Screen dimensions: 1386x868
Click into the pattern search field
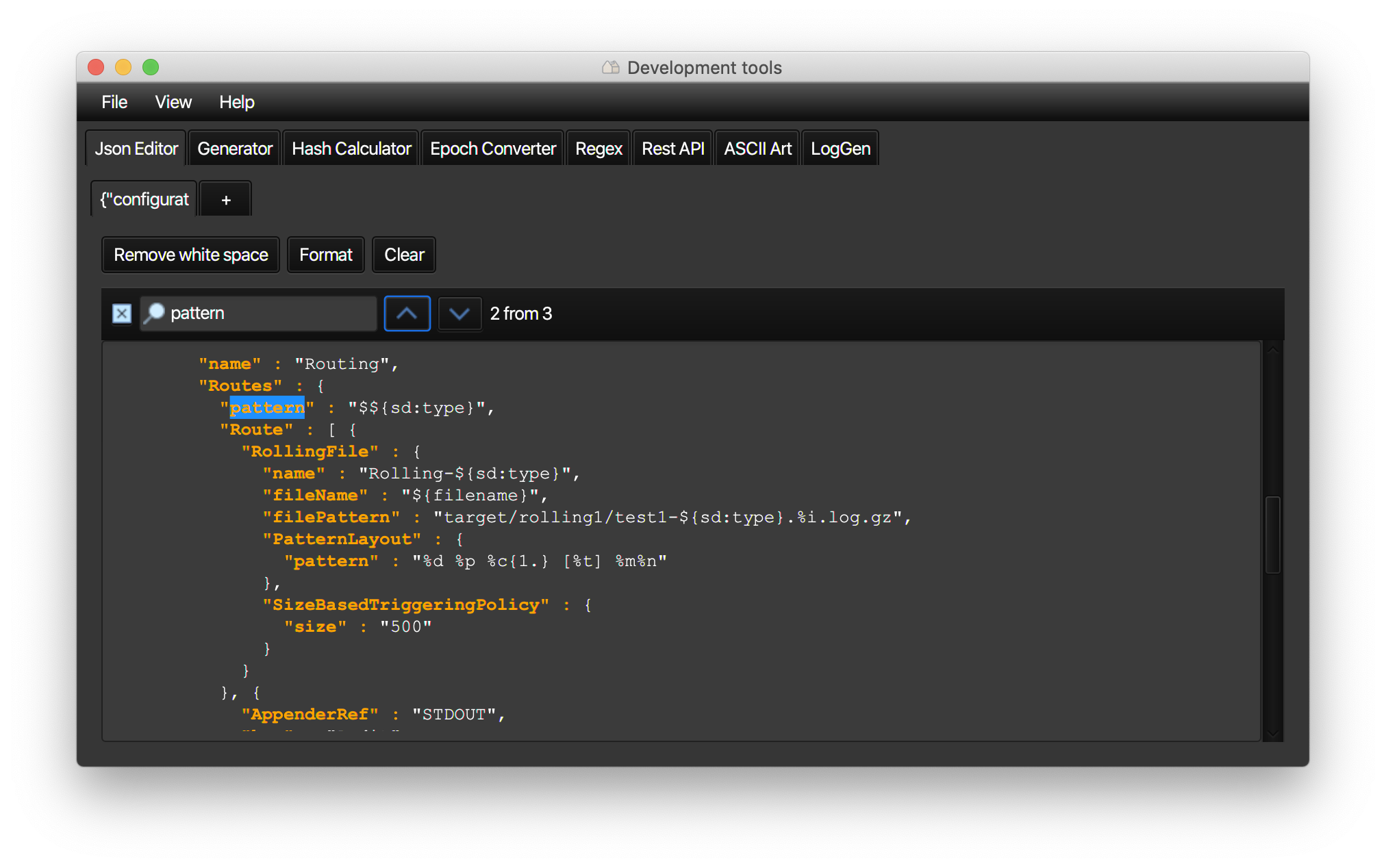267,314
